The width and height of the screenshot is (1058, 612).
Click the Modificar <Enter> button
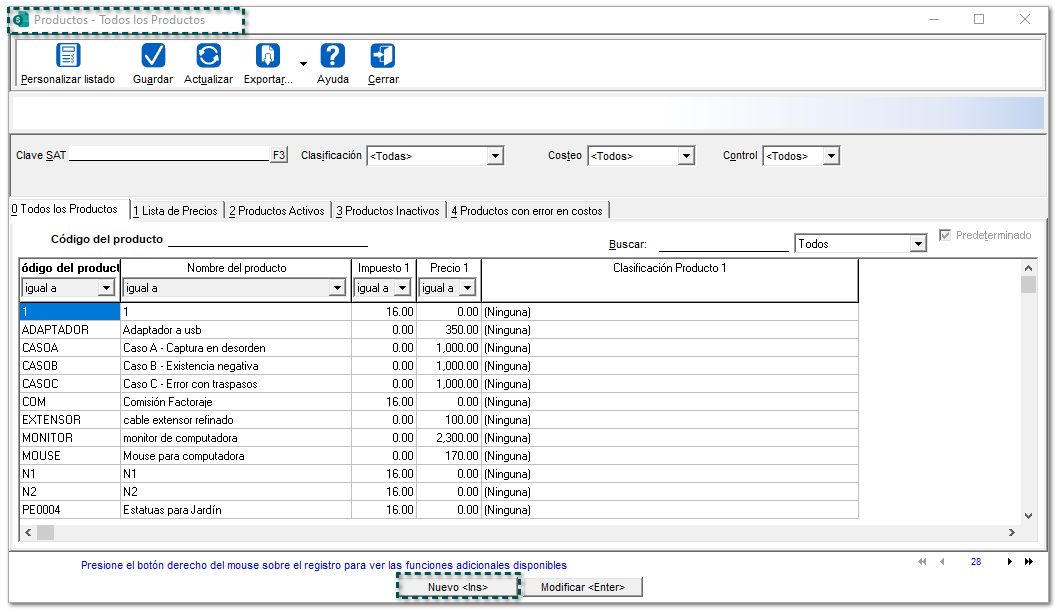(x=582, y=587)
